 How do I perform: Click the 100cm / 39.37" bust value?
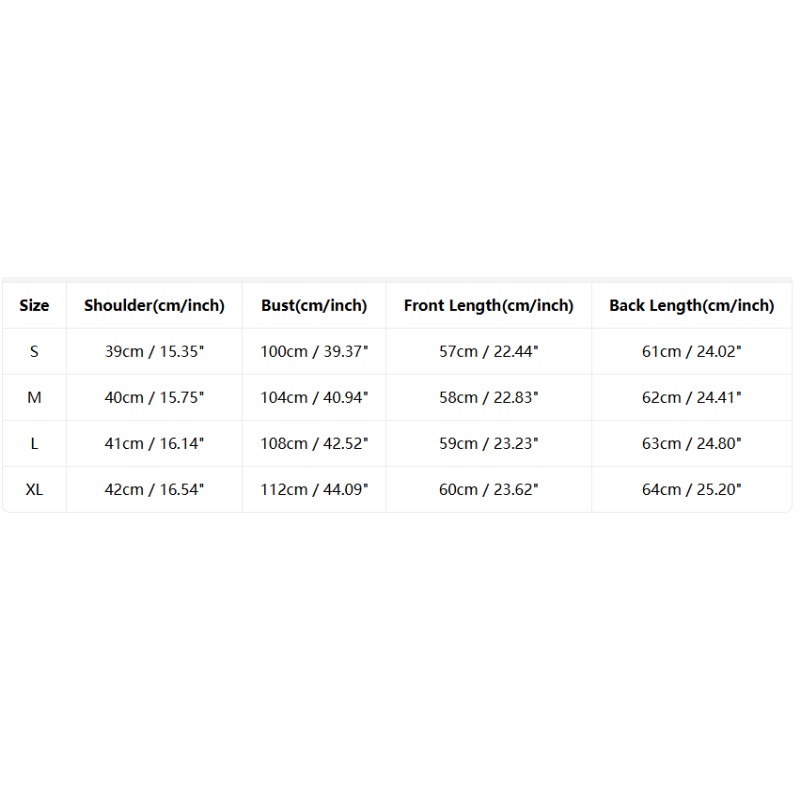[x=314, y=352]
